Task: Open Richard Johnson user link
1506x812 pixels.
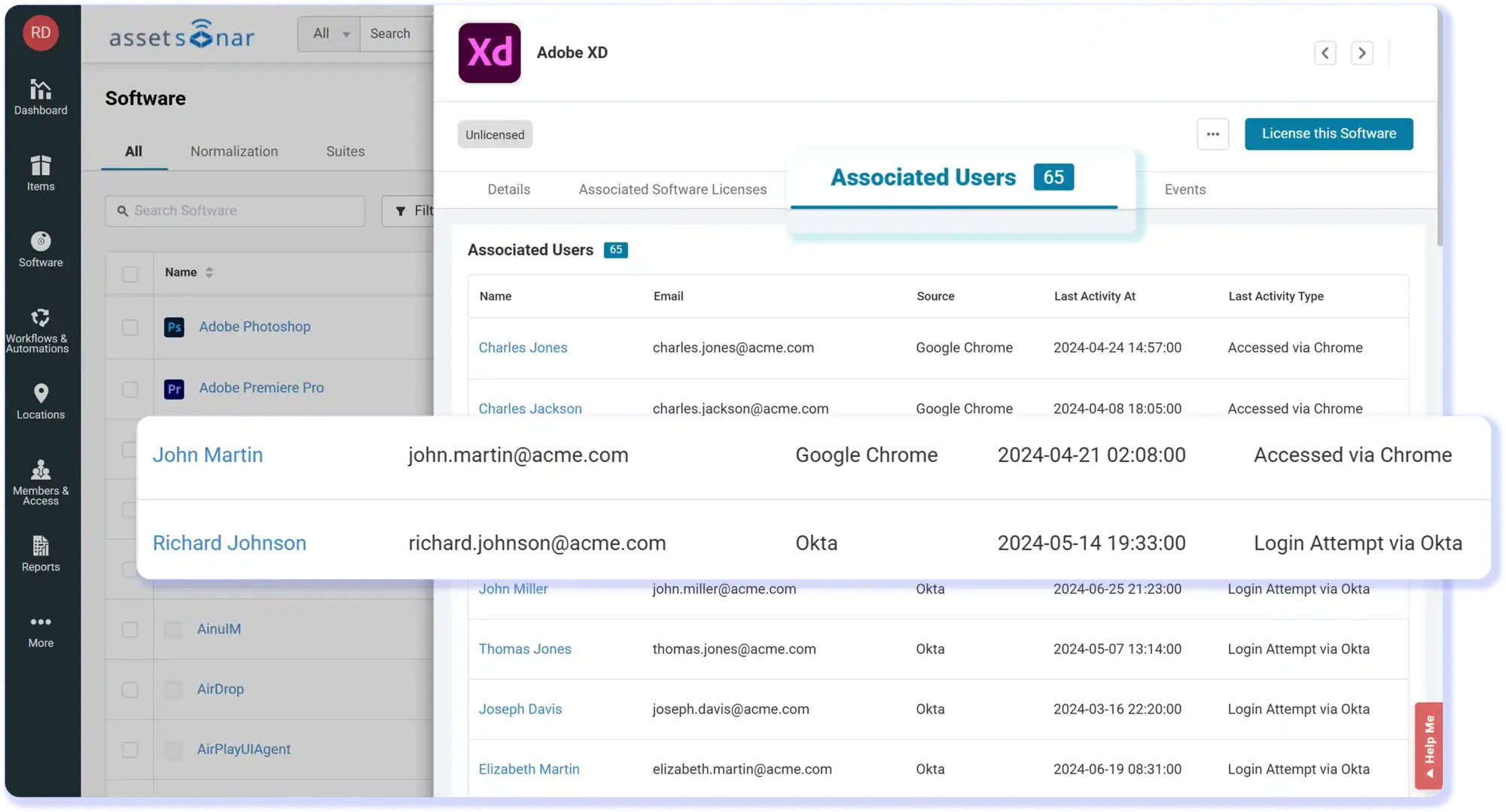Action: pyautogui.click(x=230, y=543)
